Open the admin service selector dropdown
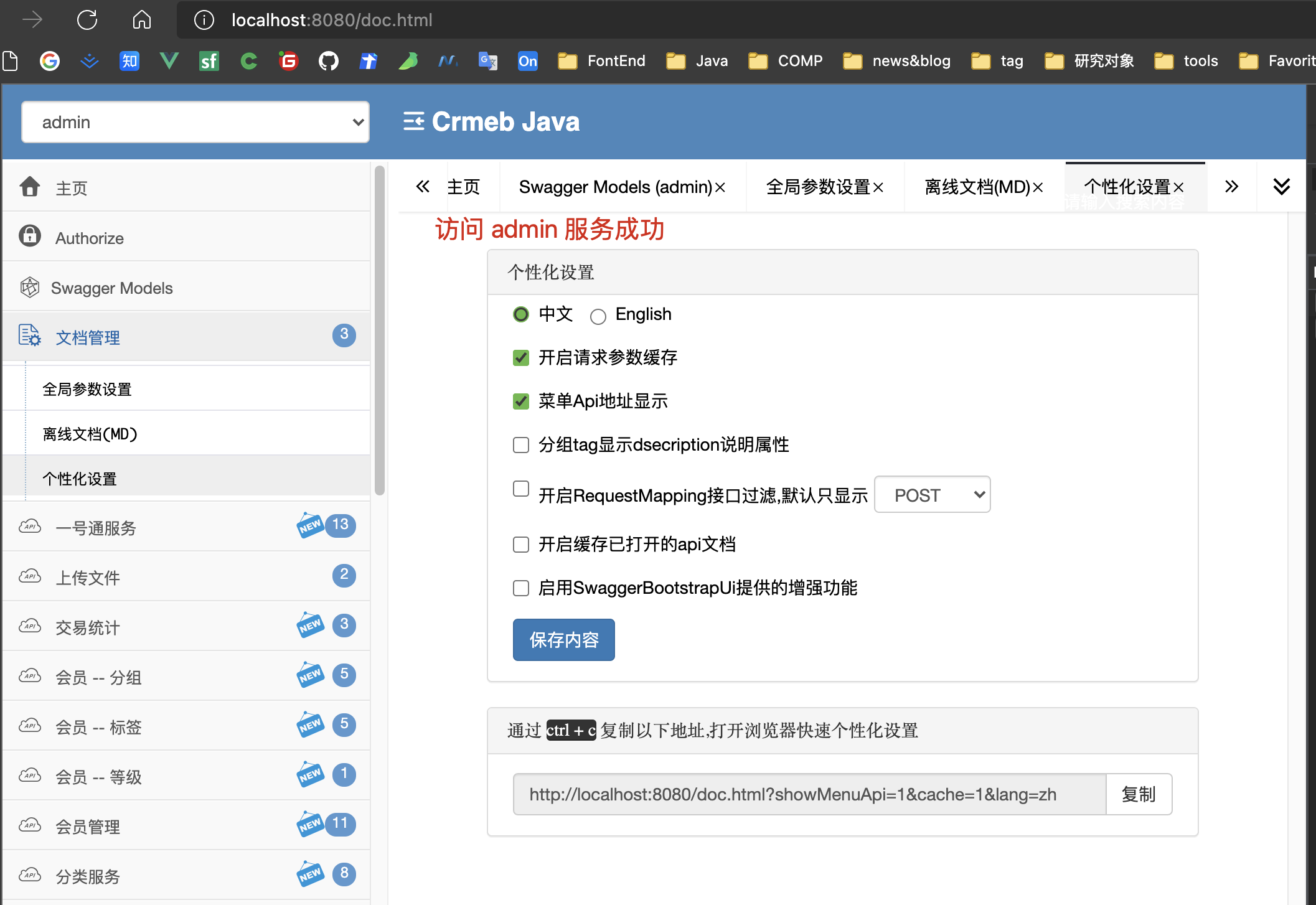The width and height of the screenshot is (1316, 905). [195, 122]
